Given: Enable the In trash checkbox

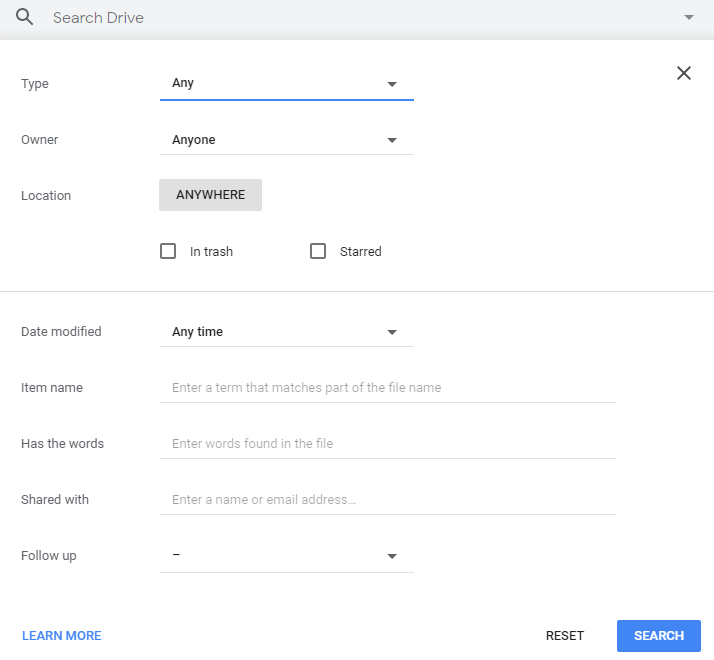Looking at the screenshot, I should [168, 251].
